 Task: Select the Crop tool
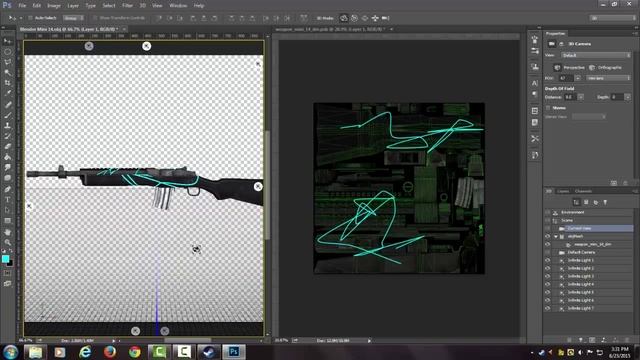tap(7, 83)
